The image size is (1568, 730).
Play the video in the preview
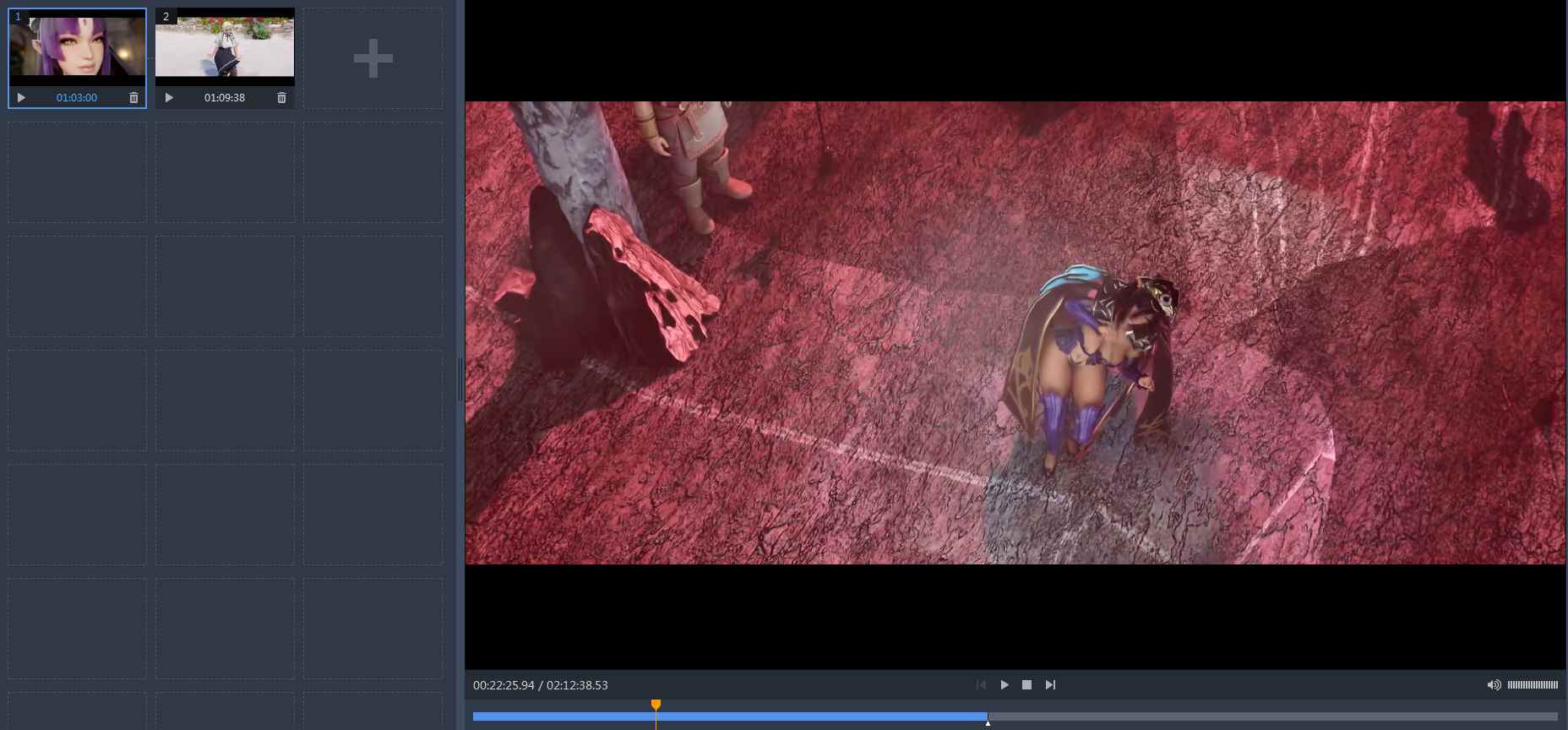1004,685
